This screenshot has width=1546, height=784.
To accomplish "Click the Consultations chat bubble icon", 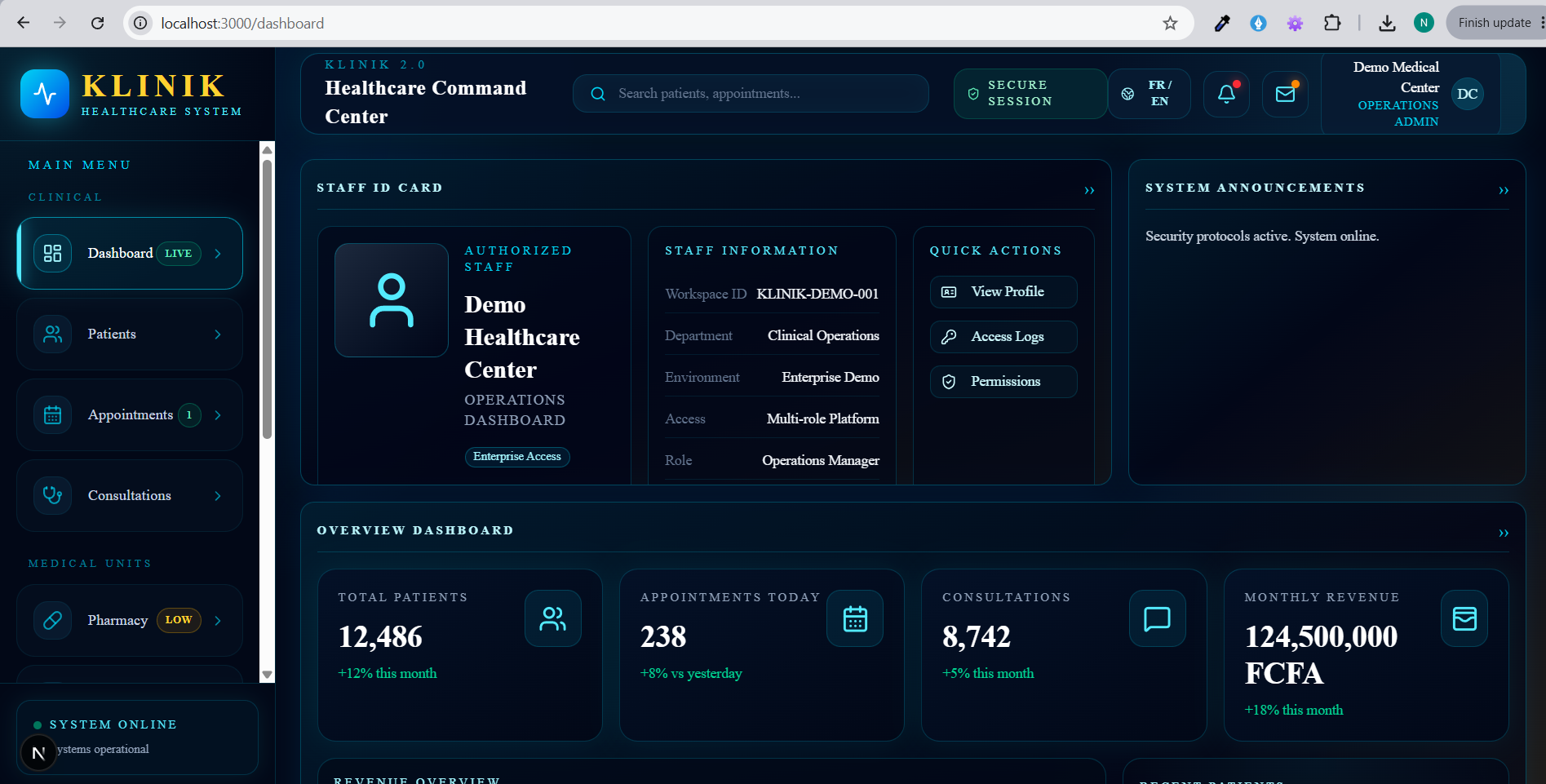I will 1157,618.
